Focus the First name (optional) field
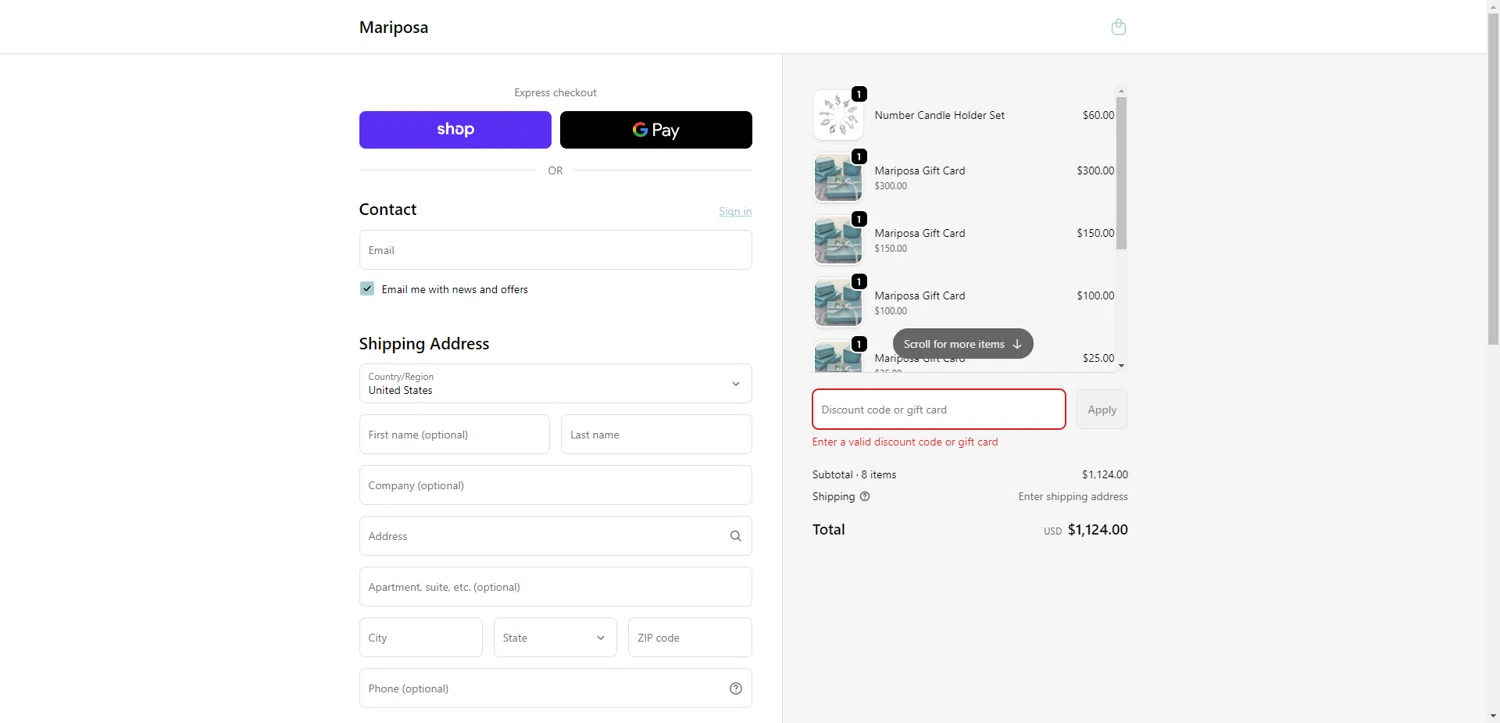1500x723 pixels. point(454,434)
